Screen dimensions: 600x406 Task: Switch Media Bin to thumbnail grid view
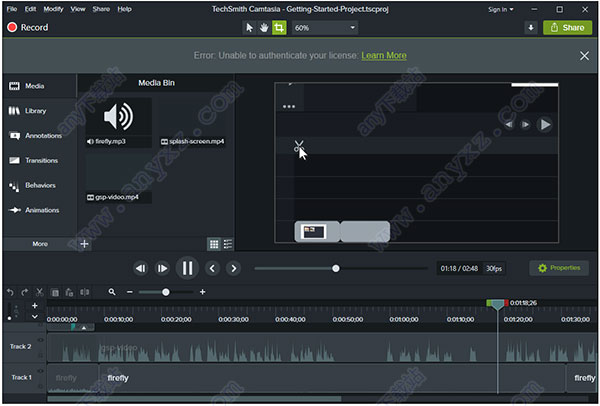tap(214, 244)
